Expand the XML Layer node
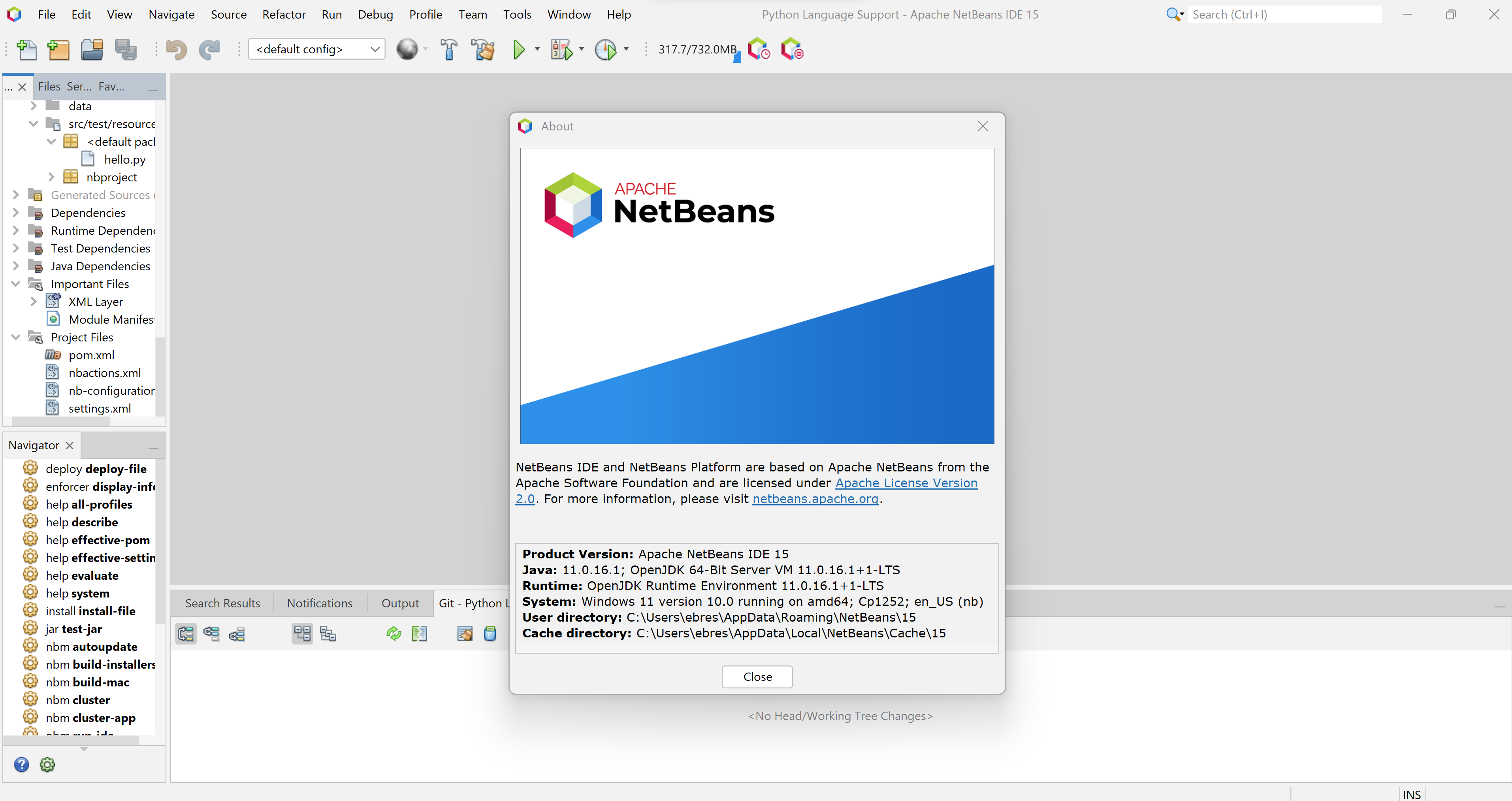The image size is (1512, 801). [x=34, y=301]
